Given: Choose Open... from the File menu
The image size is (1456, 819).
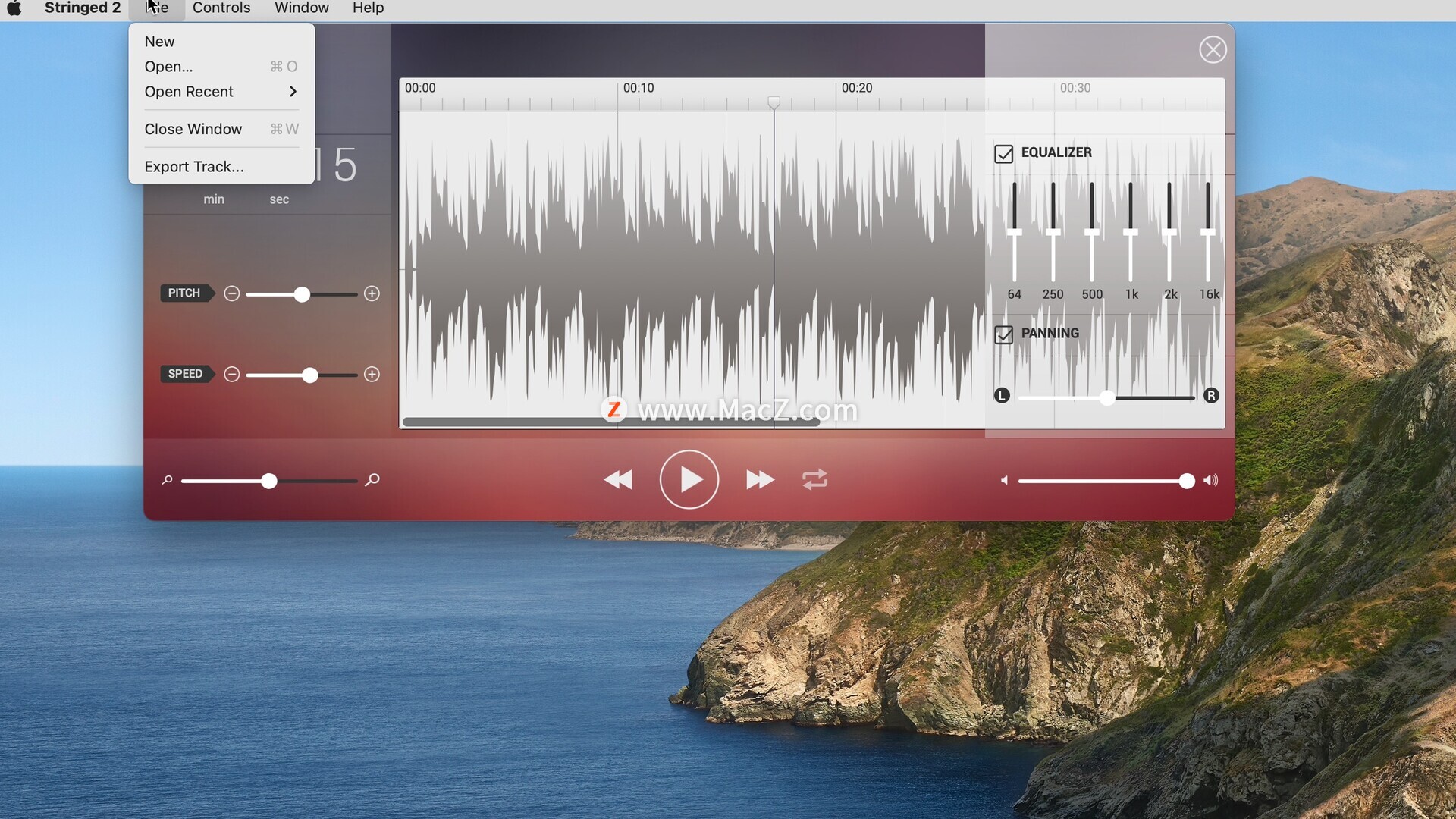Looking at the screenshot, I should click(221, 67).
